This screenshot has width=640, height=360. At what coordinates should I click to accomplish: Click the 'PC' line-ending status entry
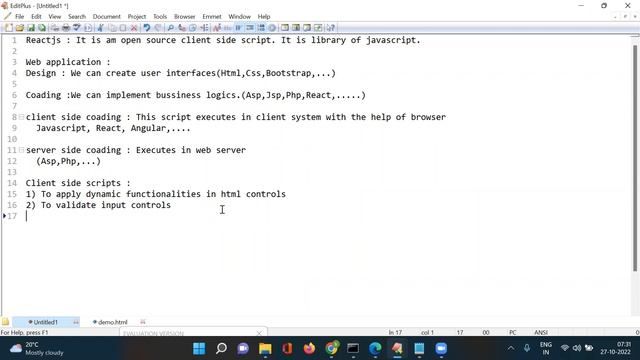[513, 333]
